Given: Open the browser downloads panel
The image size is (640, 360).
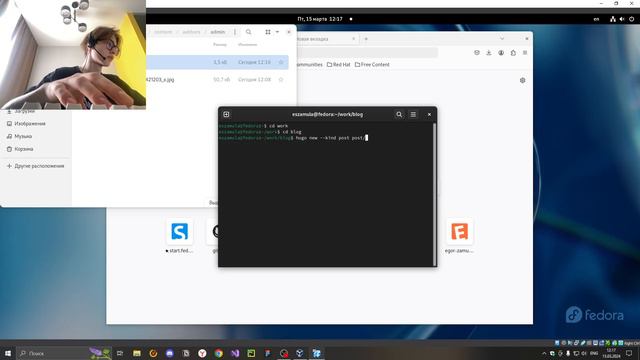Looking at the screenshot, I should (489, 53).
